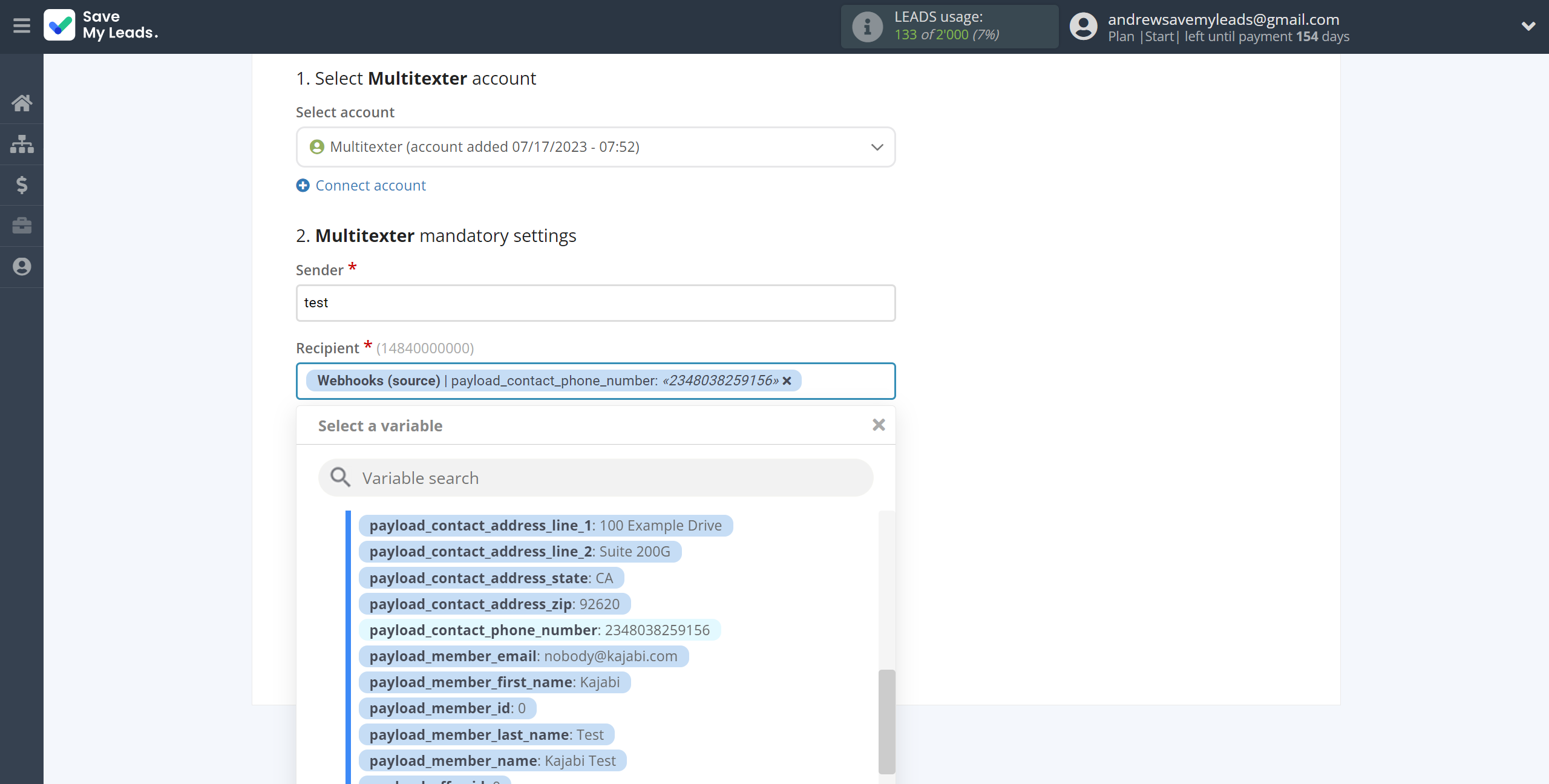Select payload_contact_address_line_2 variable
Image resolution: width=1549 pixels, height=784 pixels.
(x=520, y=552)
